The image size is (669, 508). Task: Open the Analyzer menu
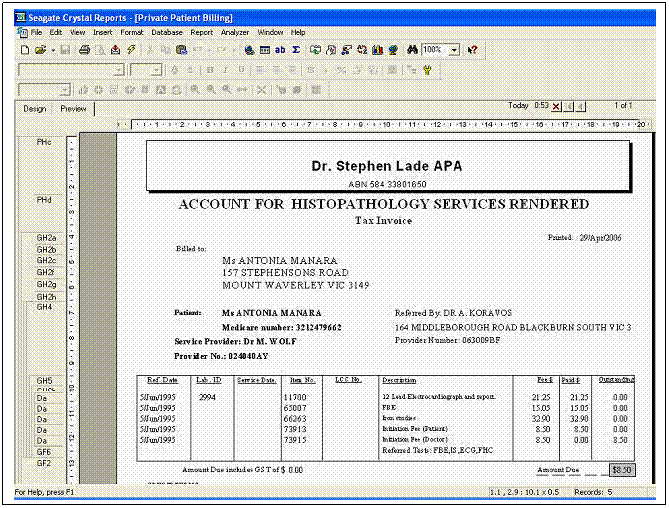(x=235, y=32)
